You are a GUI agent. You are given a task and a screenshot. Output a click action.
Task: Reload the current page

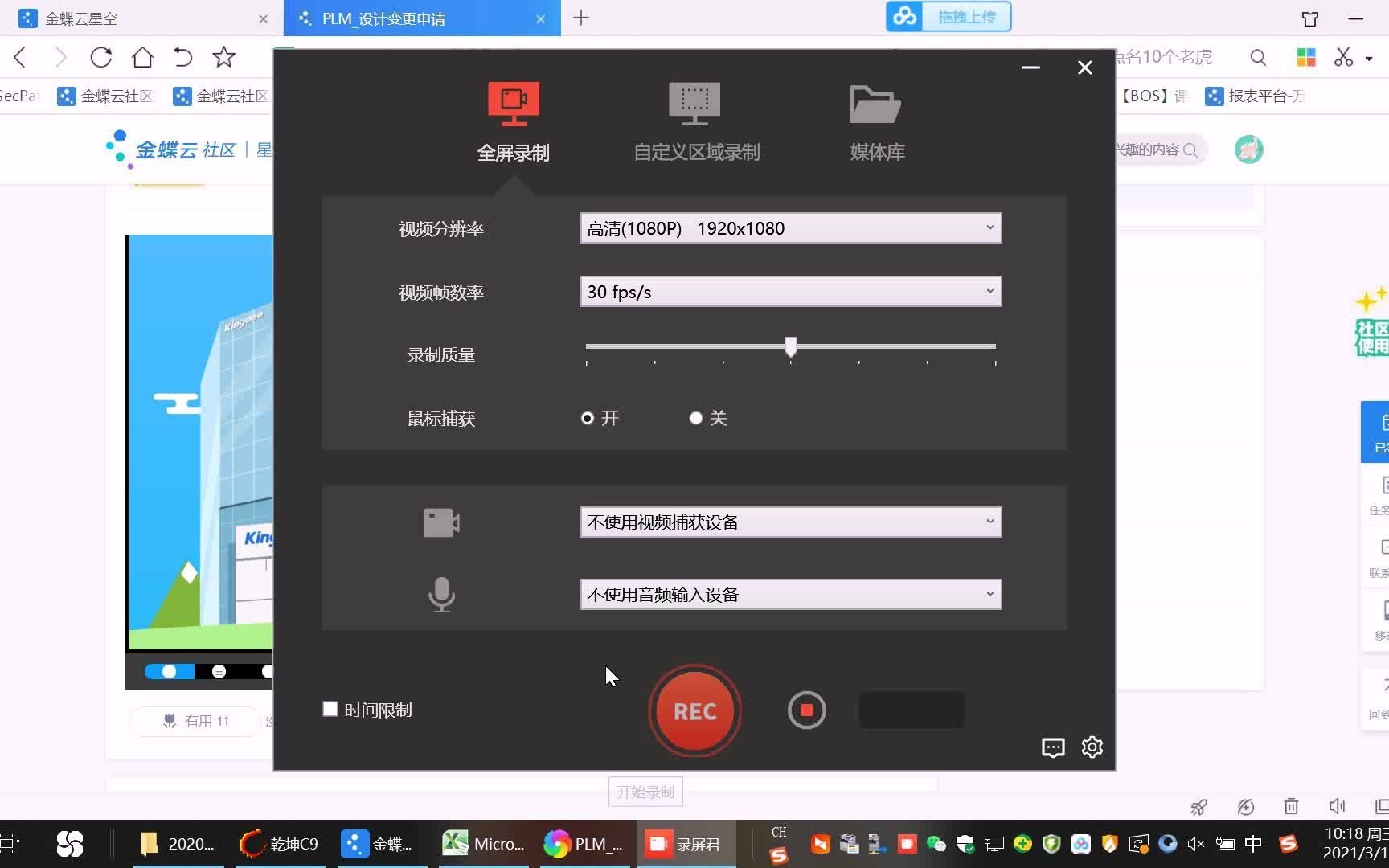click(x=101, y=57)
